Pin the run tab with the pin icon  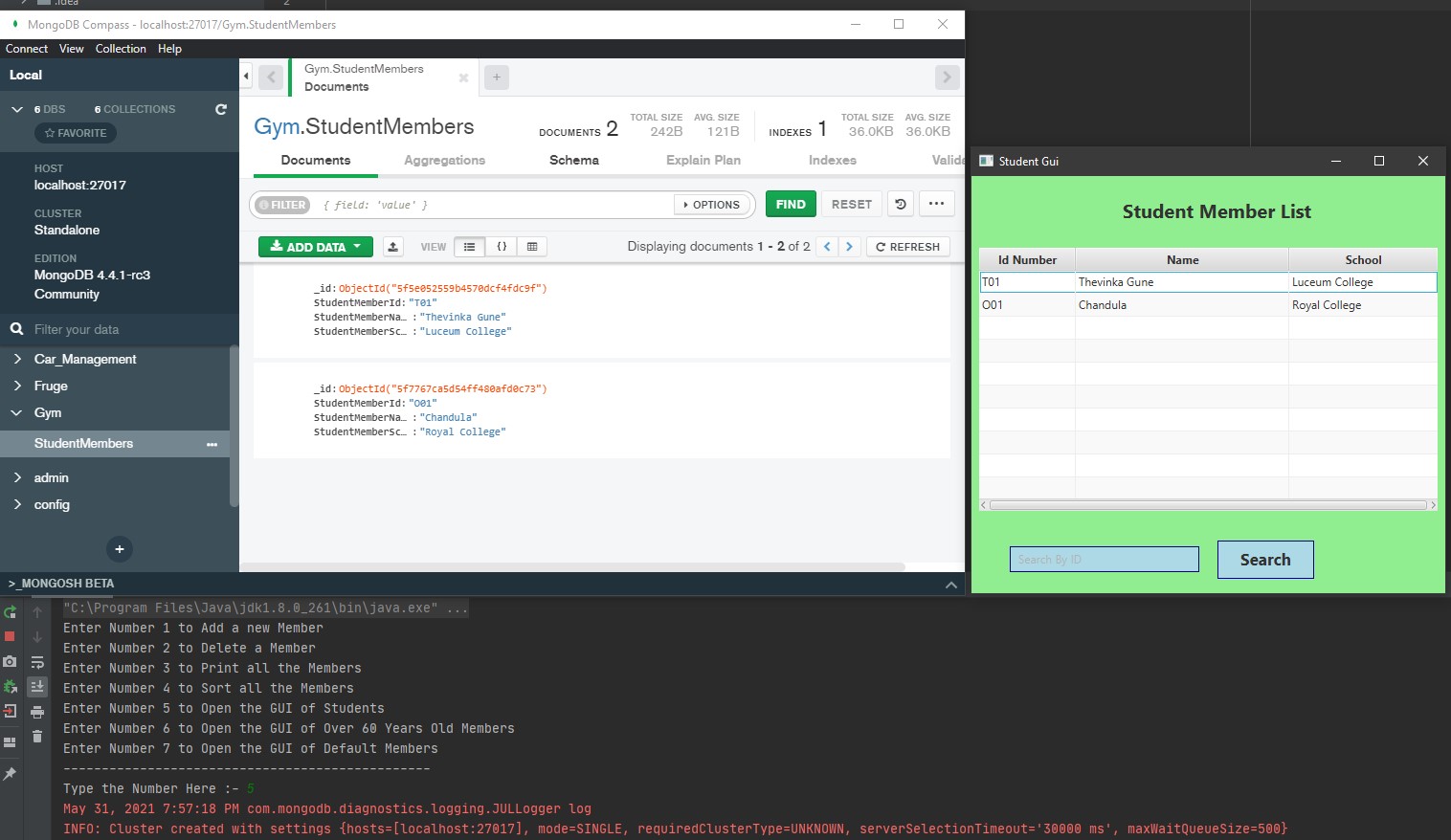pos(10,773)
